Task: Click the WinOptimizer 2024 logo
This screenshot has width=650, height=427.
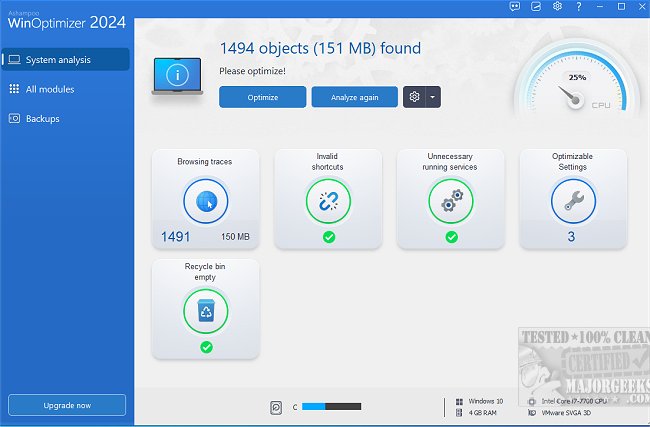Action: click(66, 20)
